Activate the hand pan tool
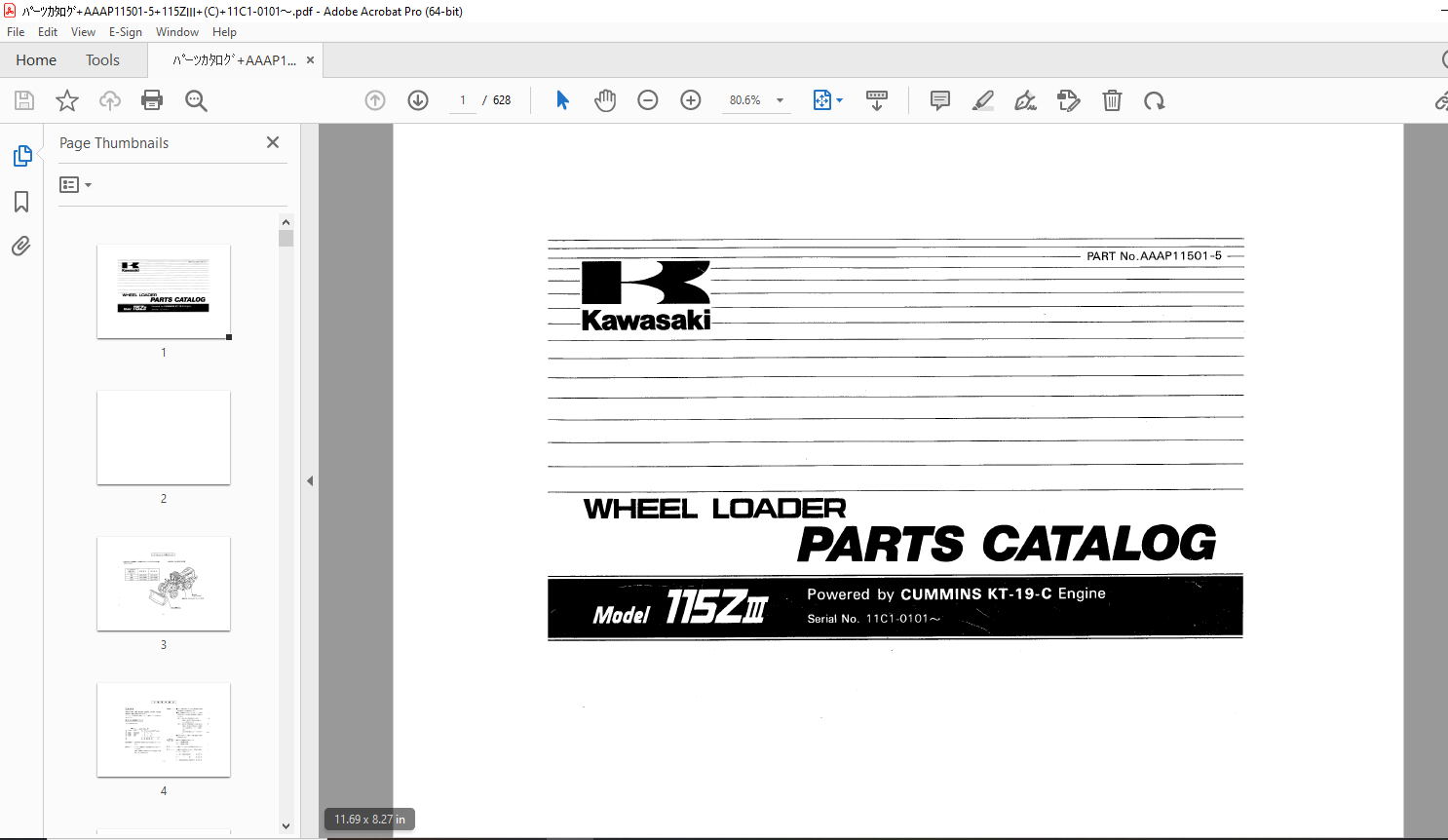The height and width of the screenshot is (840, 1448). 605,100
